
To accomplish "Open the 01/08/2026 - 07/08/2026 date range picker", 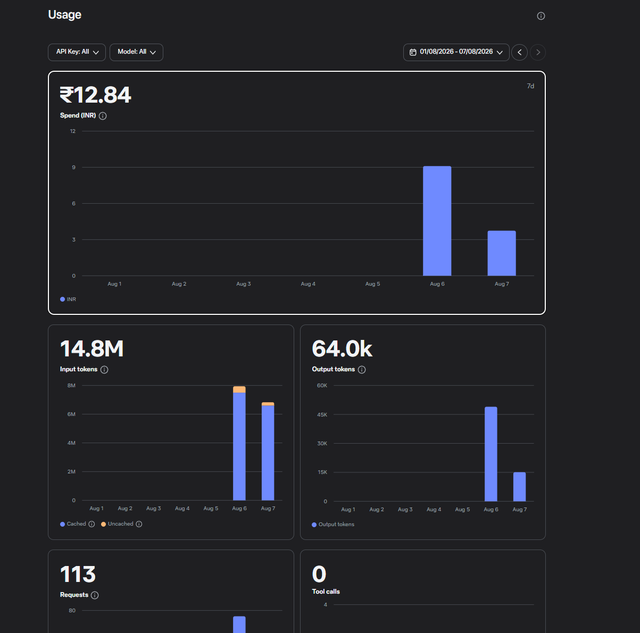I will point(456,52).
